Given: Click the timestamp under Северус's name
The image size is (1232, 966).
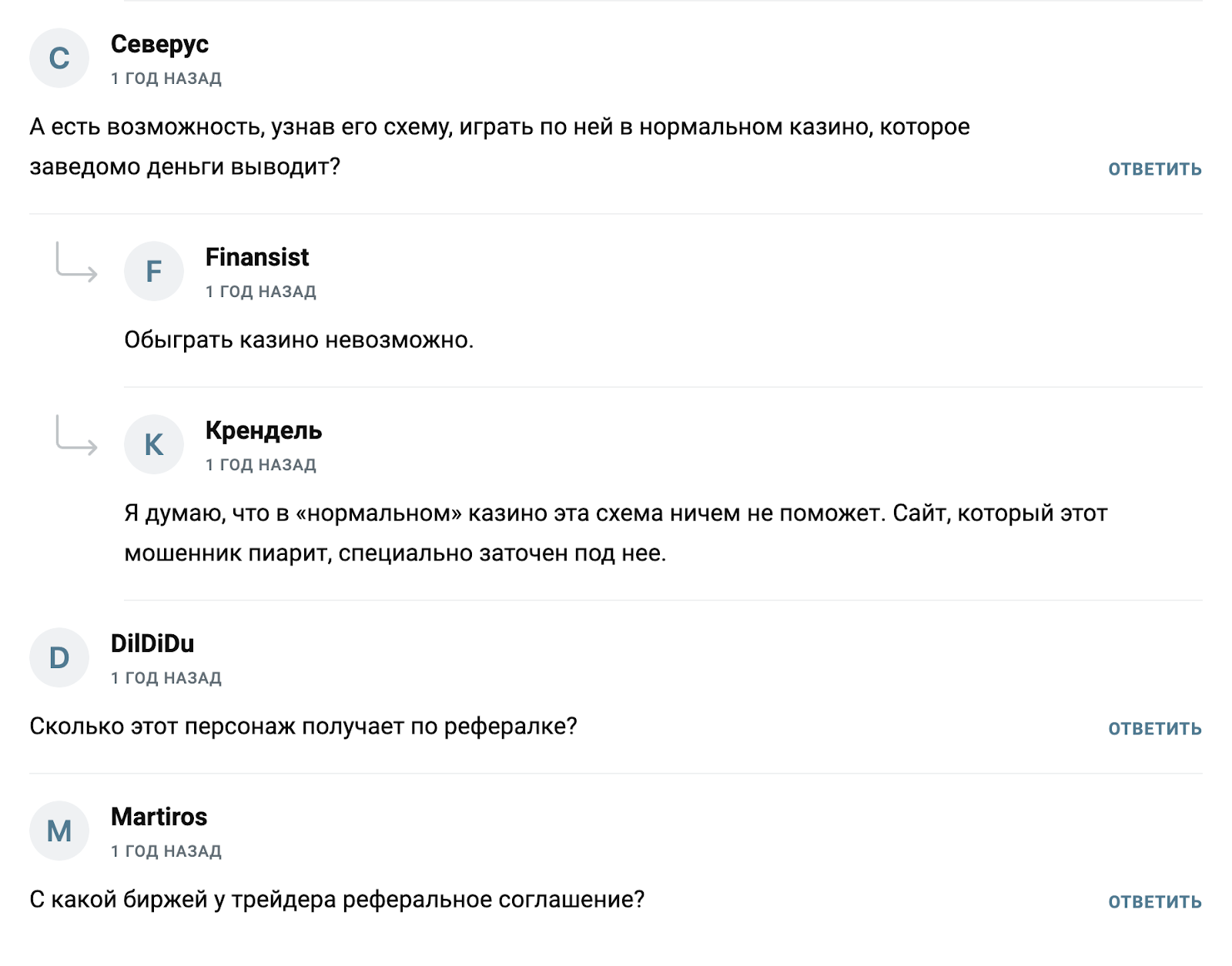Looking at the screenshot, I should tap(166, 77).
